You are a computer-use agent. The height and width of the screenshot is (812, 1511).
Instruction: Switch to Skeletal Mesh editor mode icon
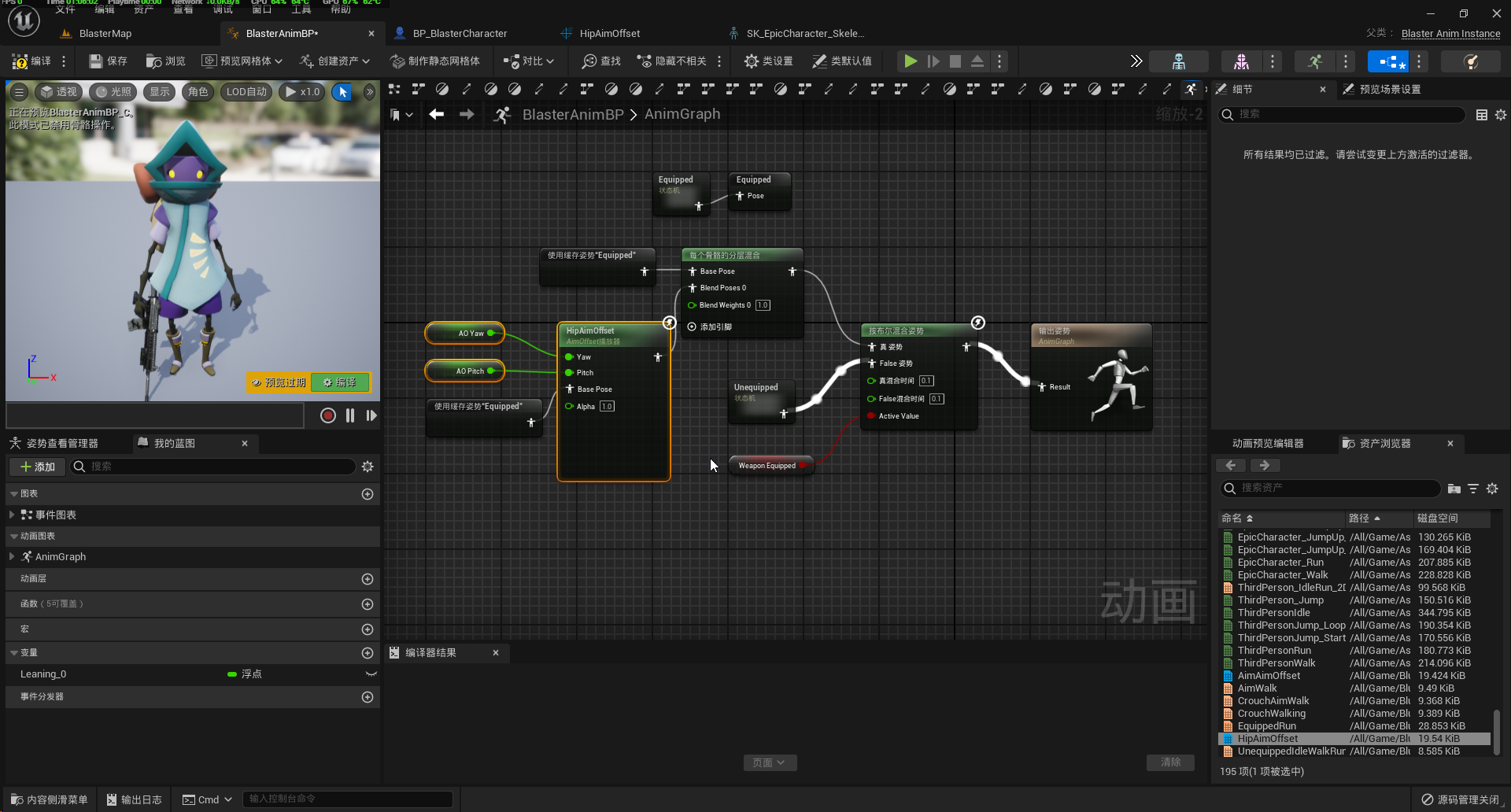[1241, 61]
